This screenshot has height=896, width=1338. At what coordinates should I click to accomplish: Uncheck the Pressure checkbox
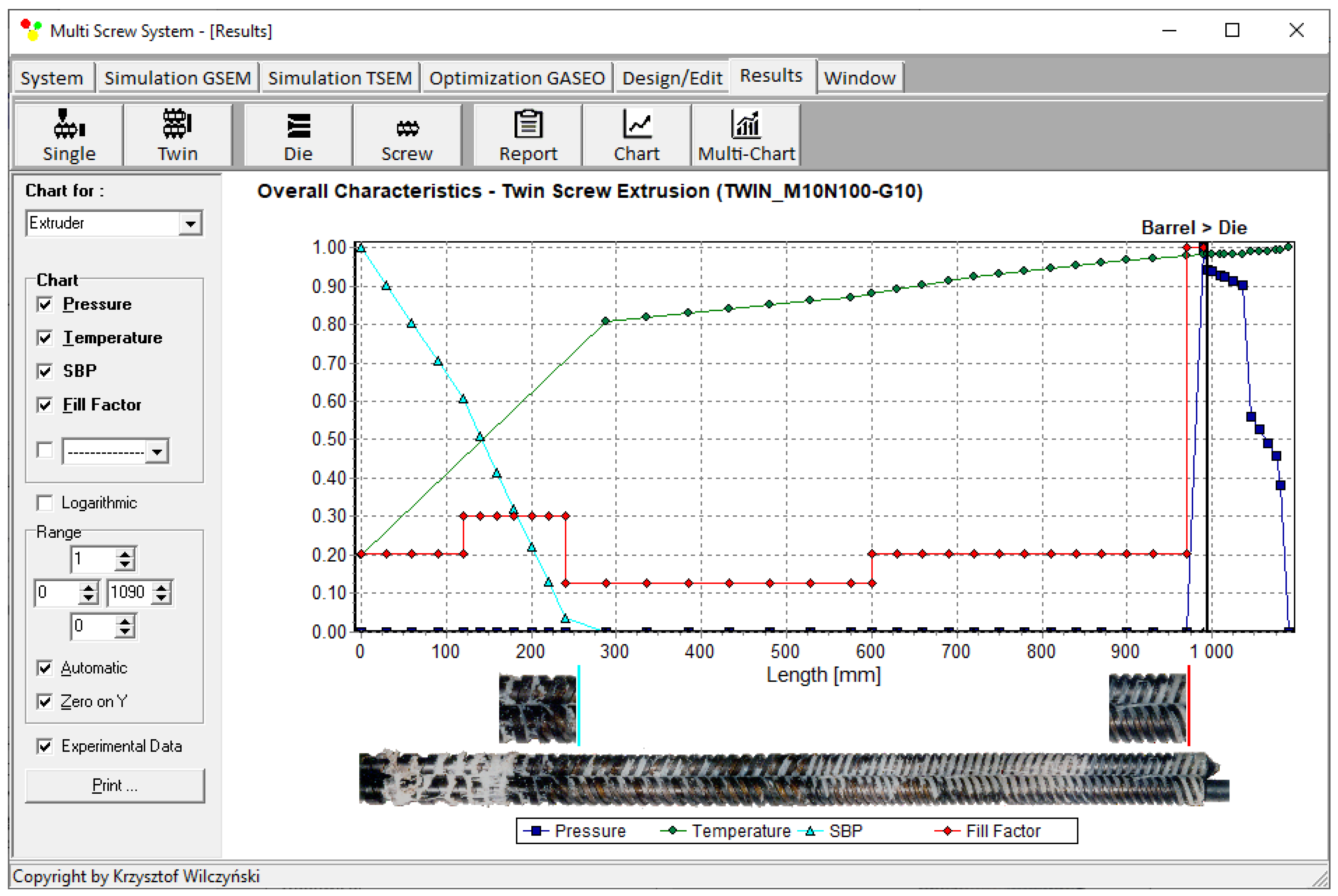pos(45,304)
